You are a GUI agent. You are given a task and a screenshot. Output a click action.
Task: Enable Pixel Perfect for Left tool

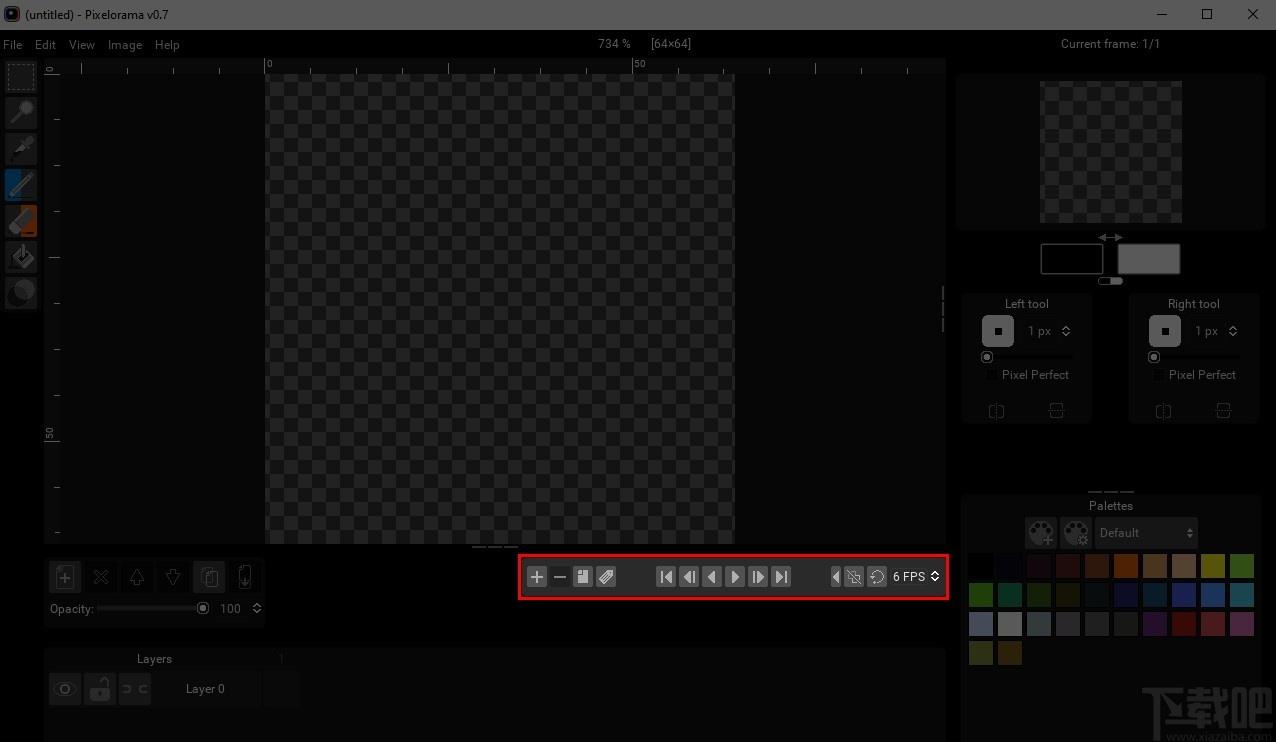point(991,375)
